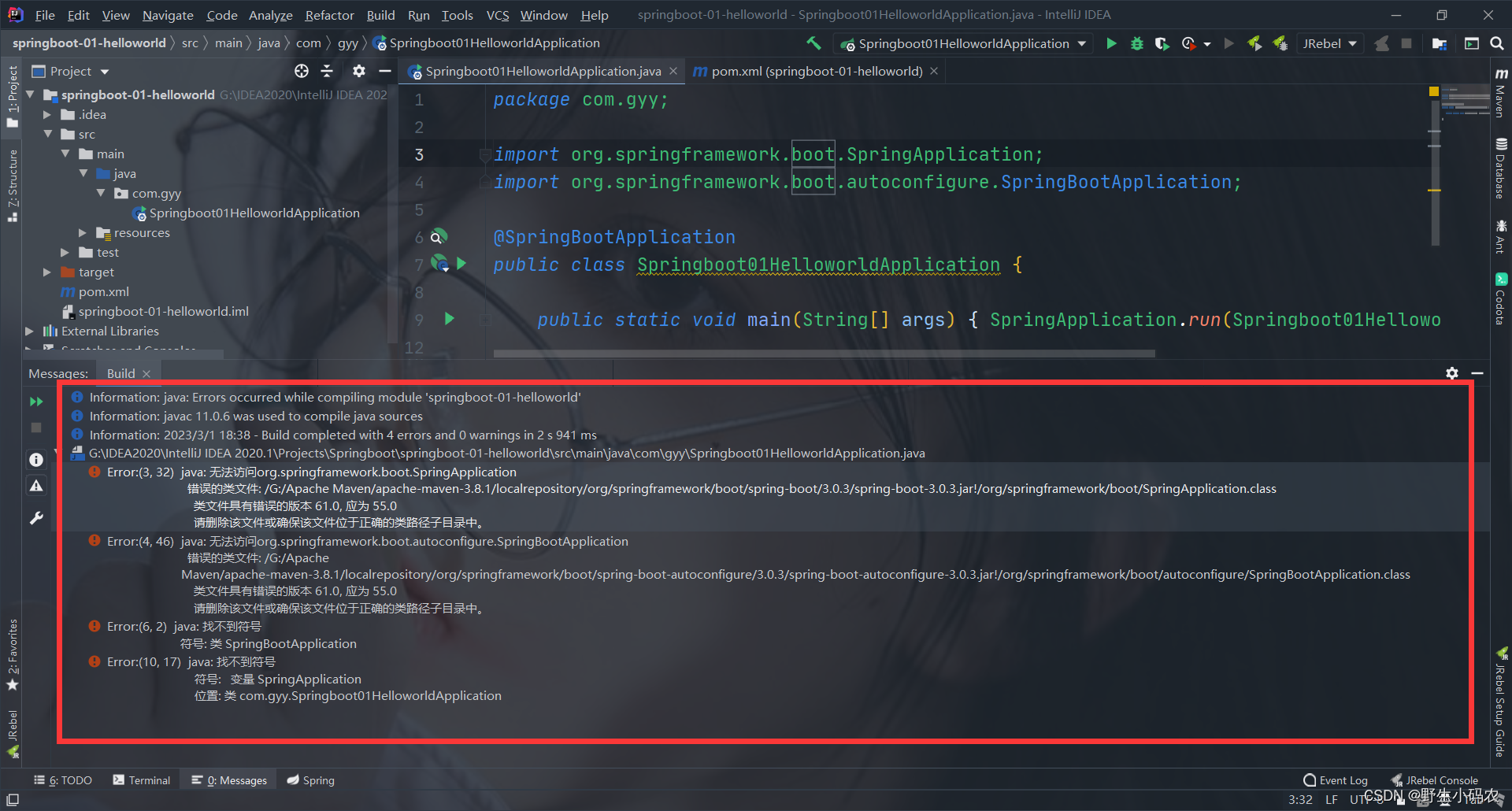
Task: Rerun build with double green arrows
Action: [36, 402]
